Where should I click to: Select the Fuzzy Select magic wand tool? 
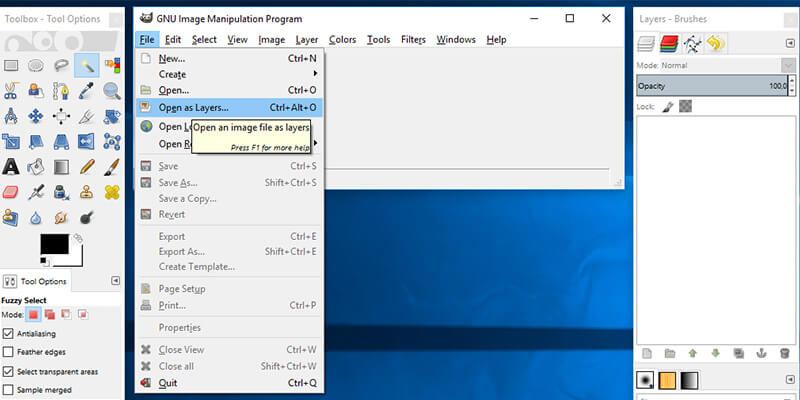coord(87,65)
